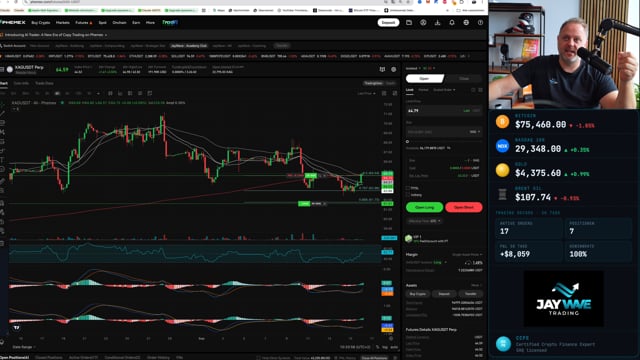Click the TradingView logo on chart
This screenshot has width=640, height=360.
point(16,327)
